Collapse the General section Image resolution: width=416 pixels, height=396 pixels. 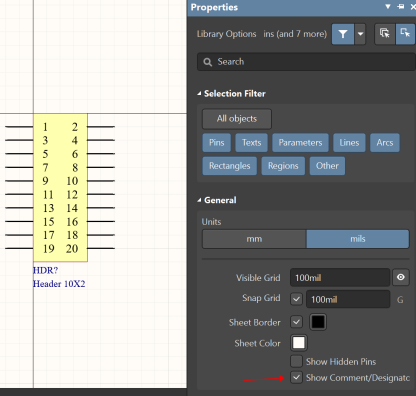pyautogui.click(x=199, y=200)
